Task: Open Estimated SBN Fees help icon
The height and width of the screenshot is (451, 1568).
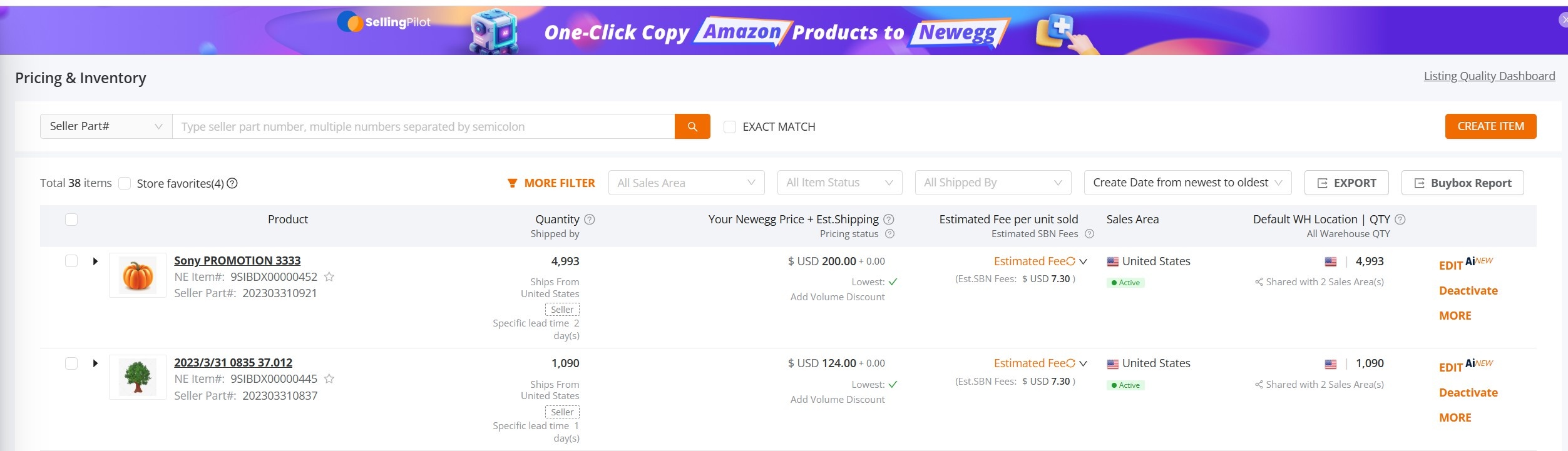Action: tap(1089, 234)
